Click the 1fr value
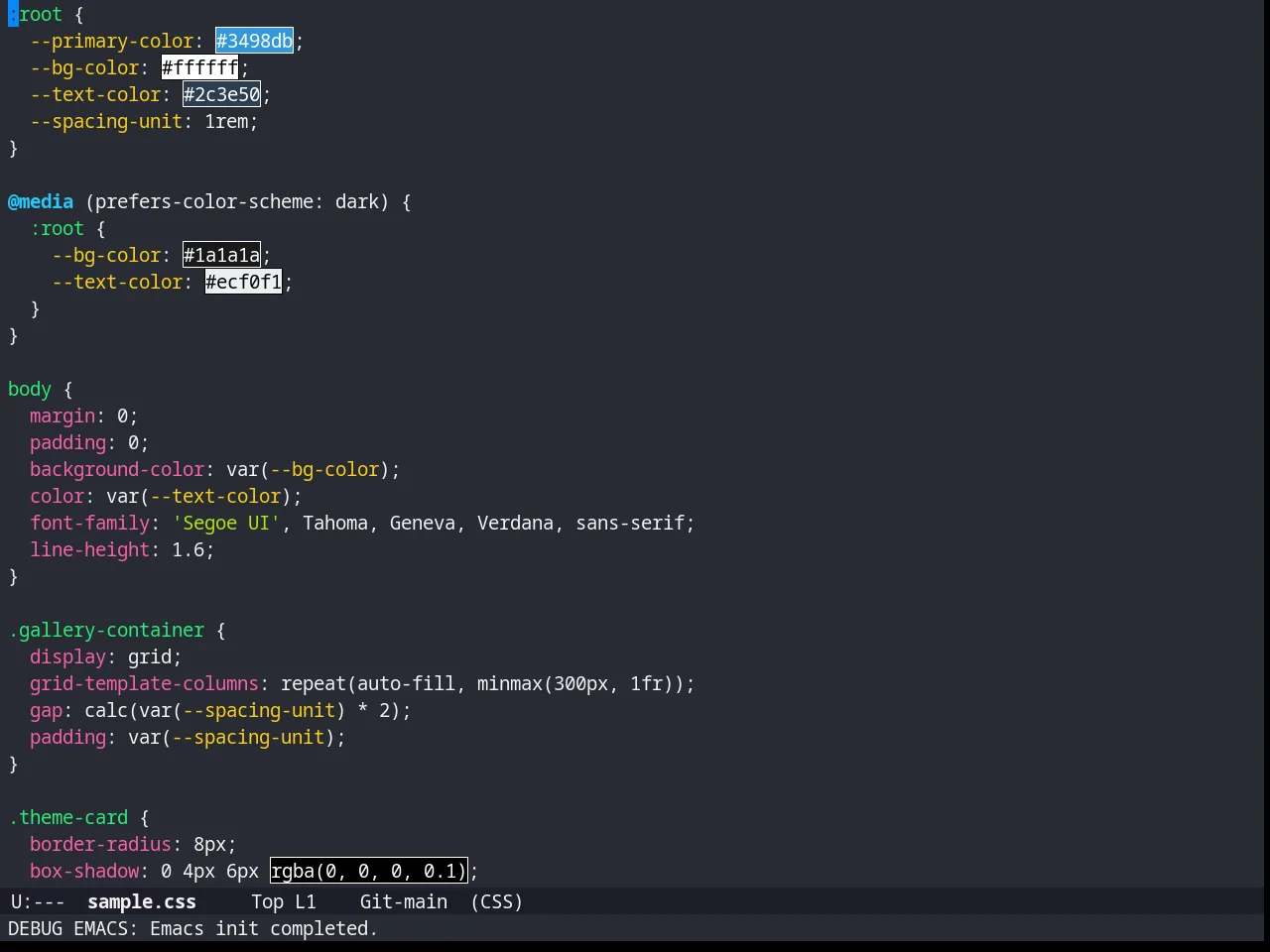Image resolution: width=1270 pixels, height=952 pixels. pos(646,683)
